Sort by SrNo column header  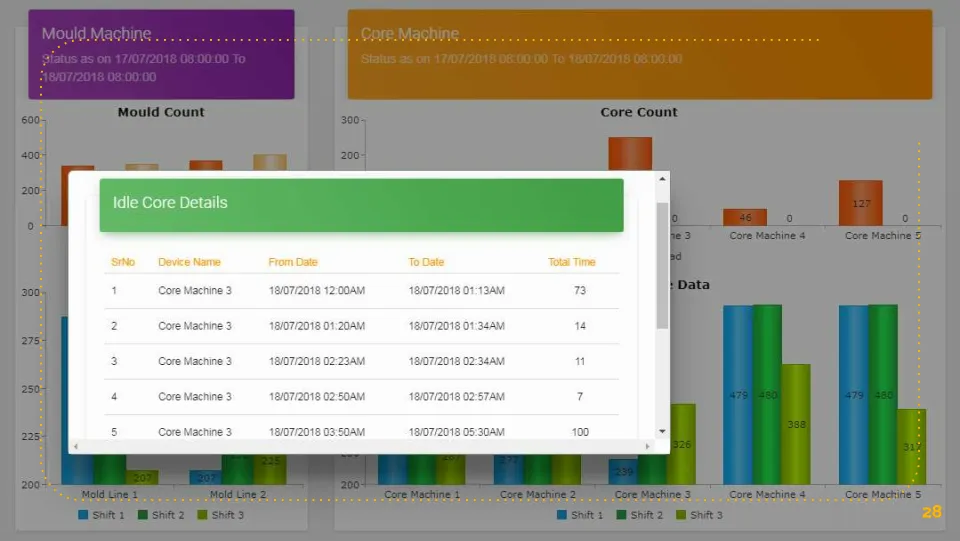[x=123, y=262]
